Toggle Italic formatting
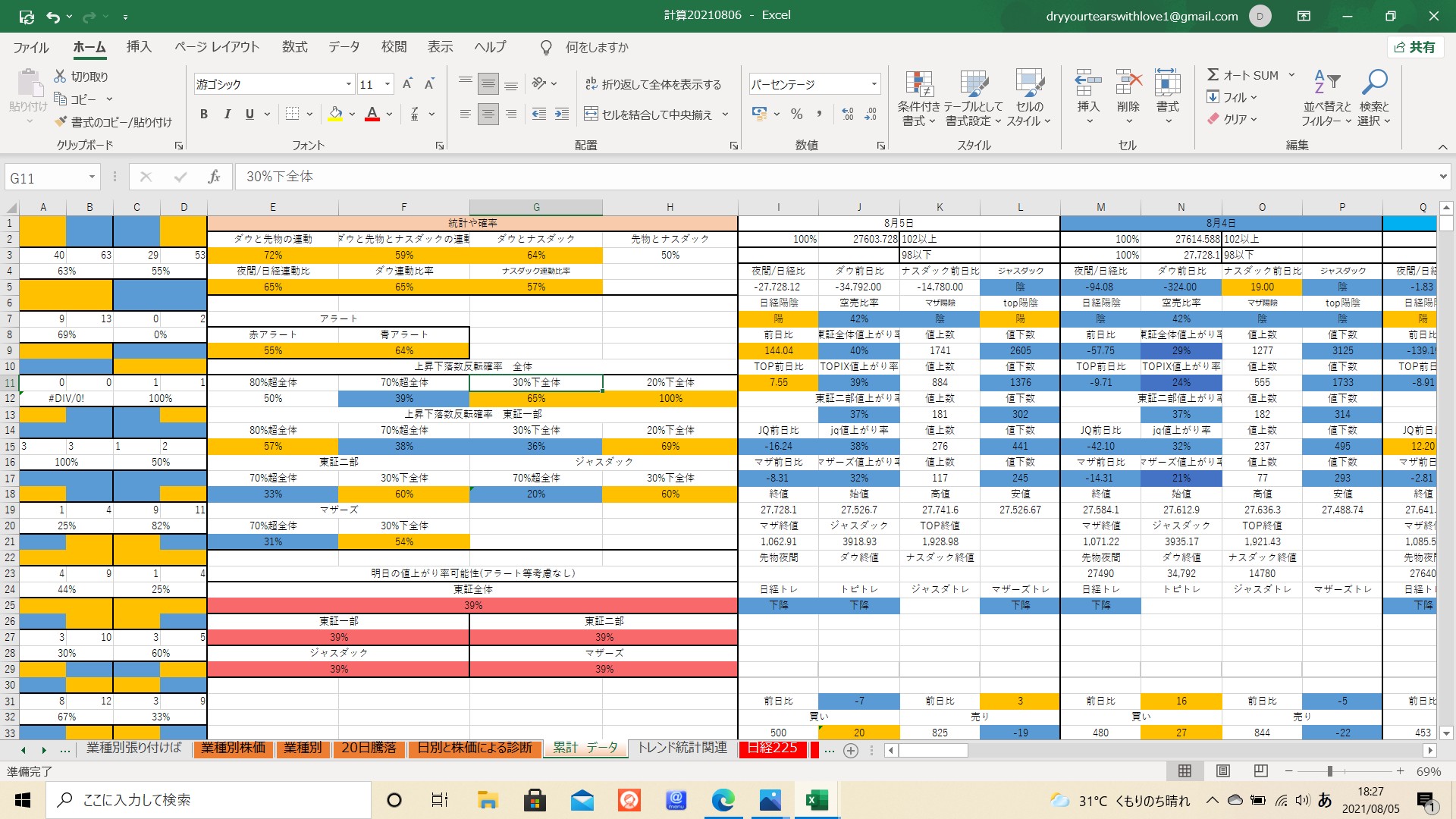The image size is (1456, 819). [227, 114]
